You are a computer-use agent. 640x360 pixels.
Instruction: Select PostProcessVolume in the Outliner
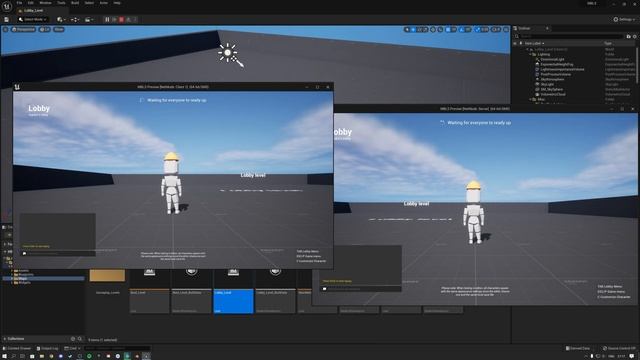(x=556, y=74)
